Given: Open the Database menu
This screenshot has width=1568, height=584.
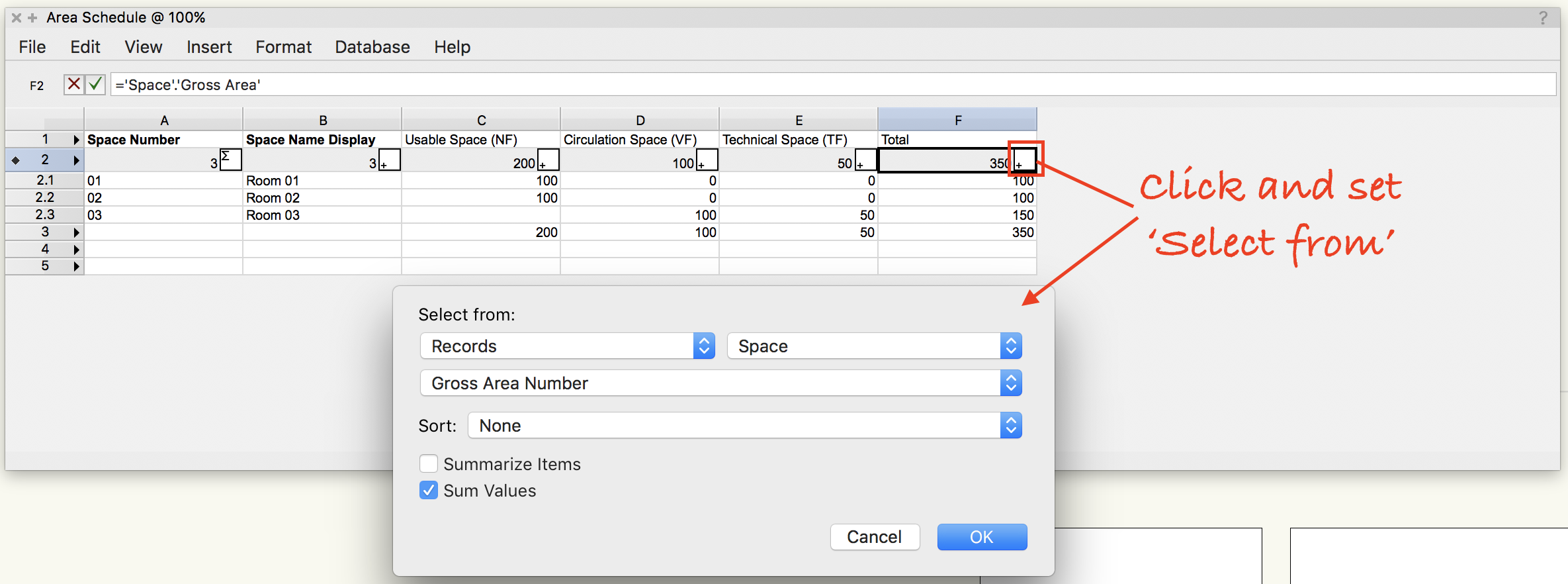Looking at the screenshot, I should pyautogui.click(x=372, y=47).
